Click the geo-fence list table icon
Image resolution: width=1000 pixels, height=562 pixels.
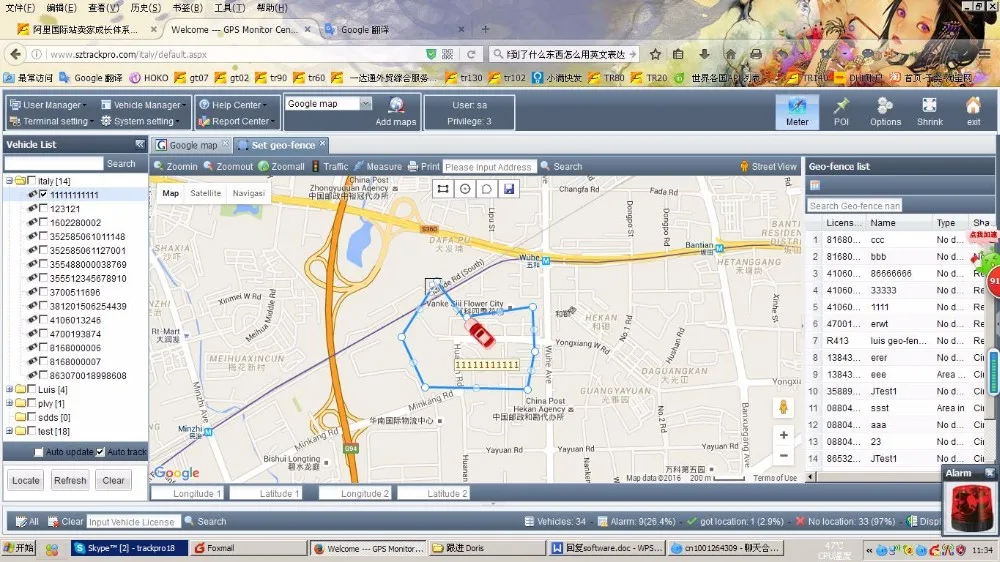[x=814, y=186]
